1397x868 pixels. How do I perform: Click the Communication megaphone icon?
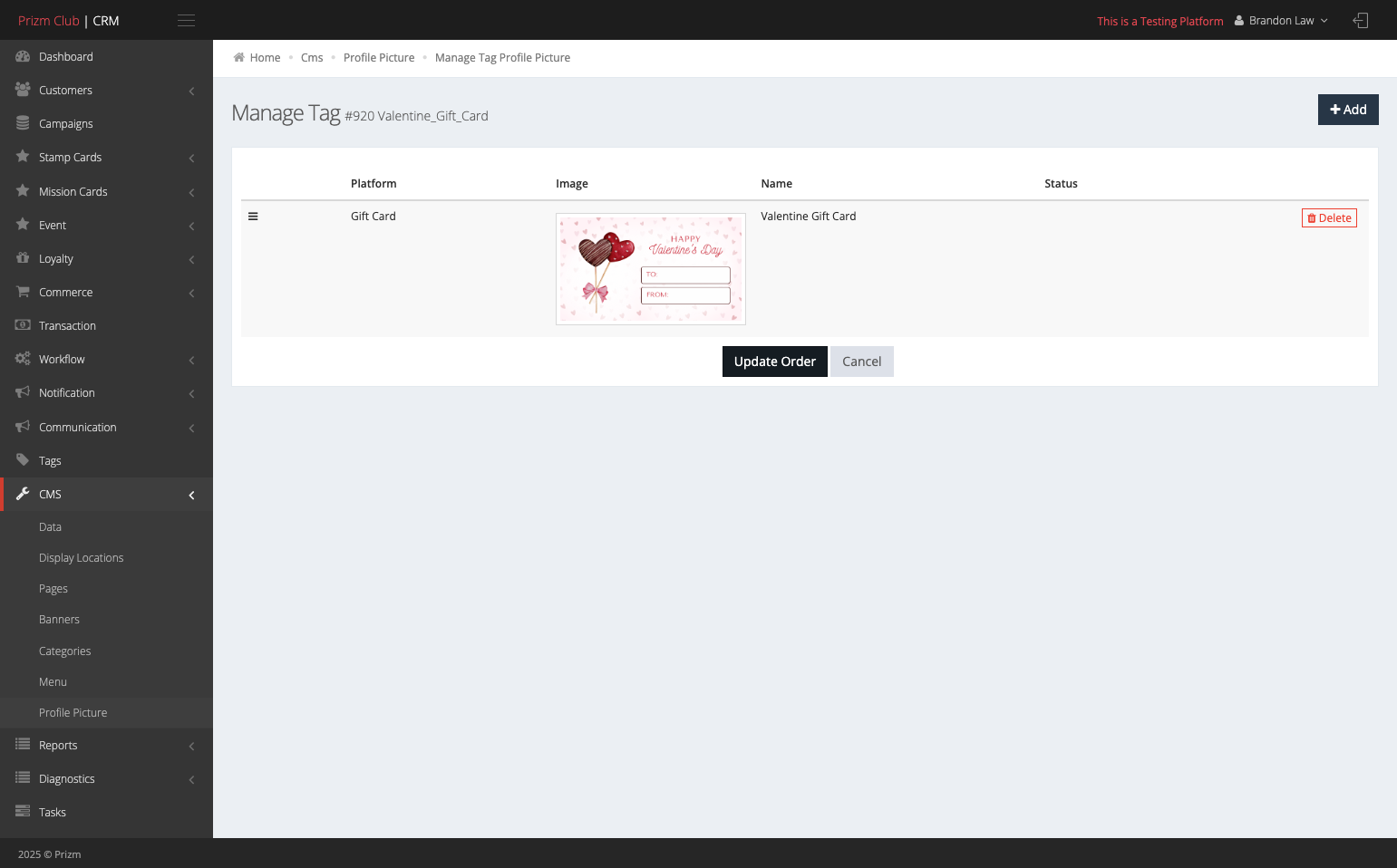(23, 427)
